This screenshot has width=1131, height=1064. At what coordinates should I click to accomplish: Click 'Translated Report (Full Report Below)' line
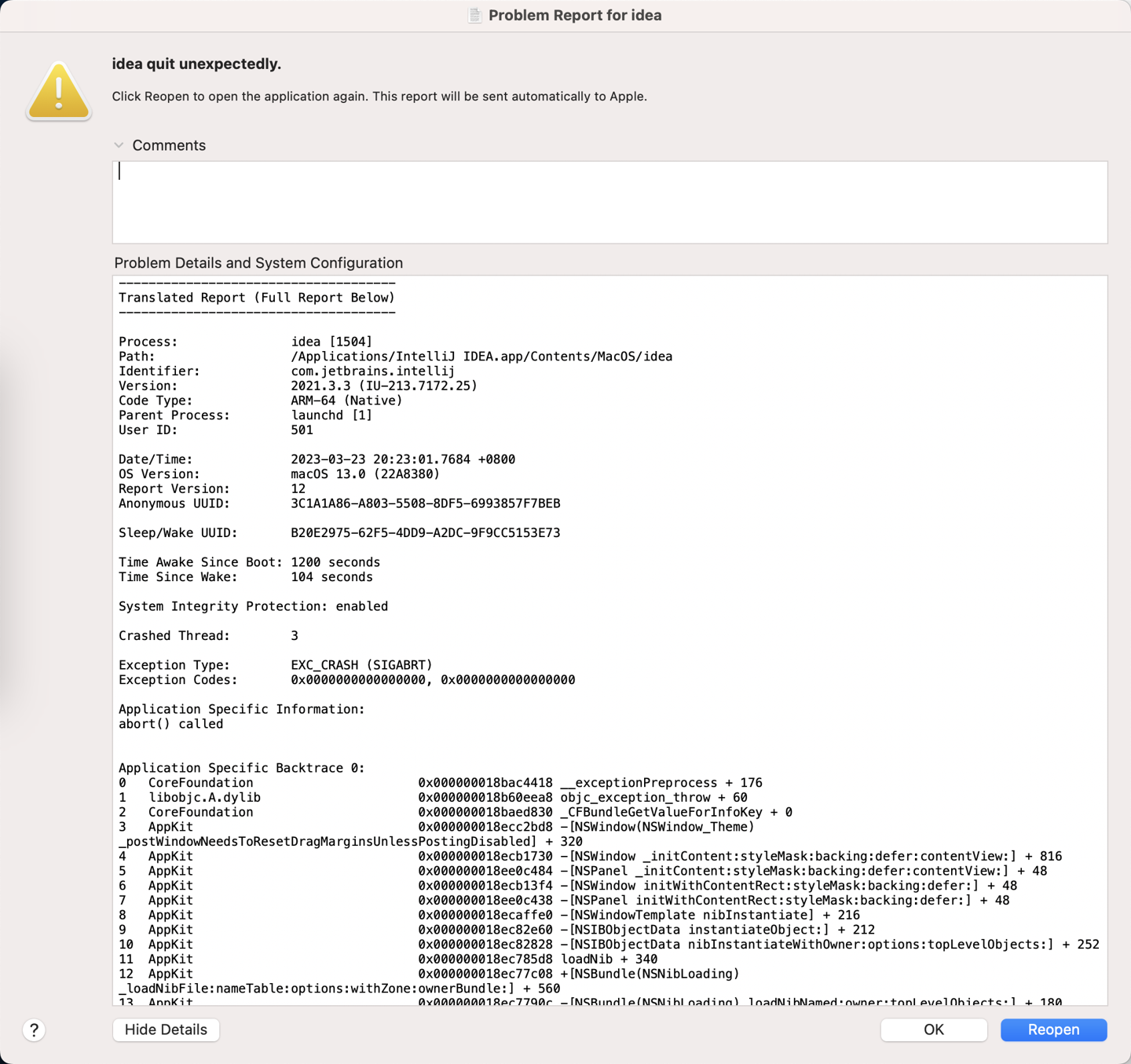(x=257, y=298)
